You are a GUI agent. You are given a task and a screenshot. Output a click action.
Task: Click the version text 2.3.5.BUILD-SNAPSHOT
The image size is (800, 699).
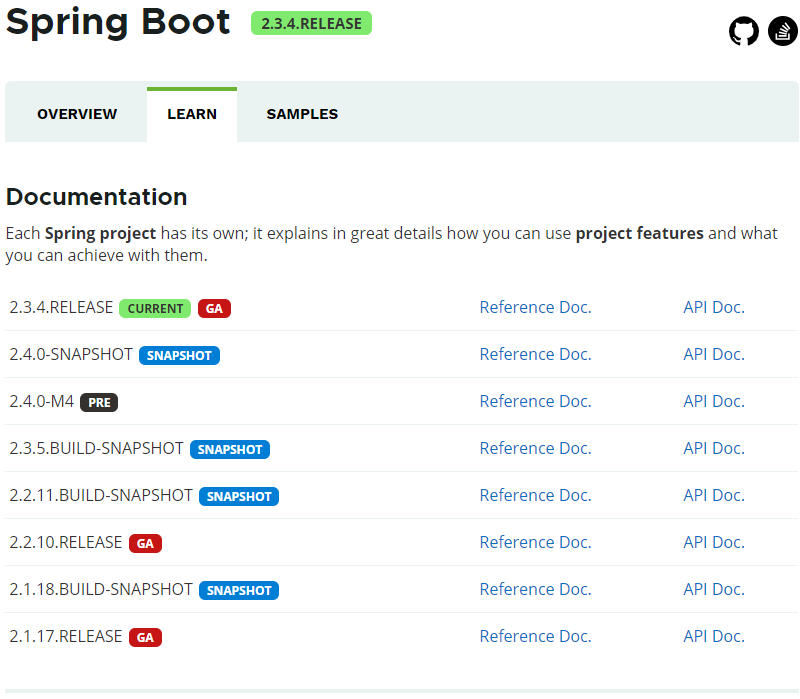[x=96, y=448]
